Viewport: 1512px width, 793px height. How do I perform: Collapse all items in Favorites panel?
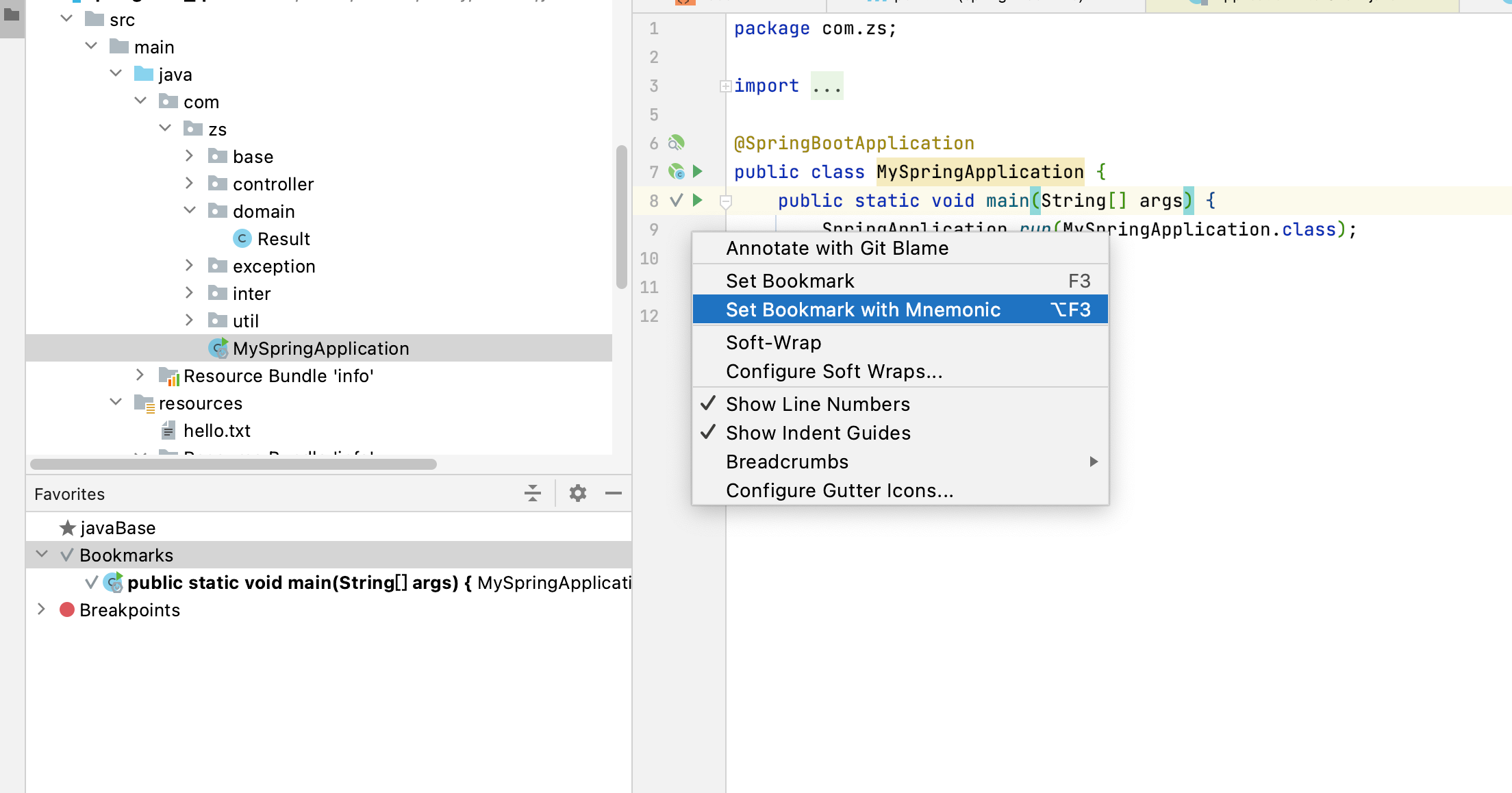click(532, 493)
